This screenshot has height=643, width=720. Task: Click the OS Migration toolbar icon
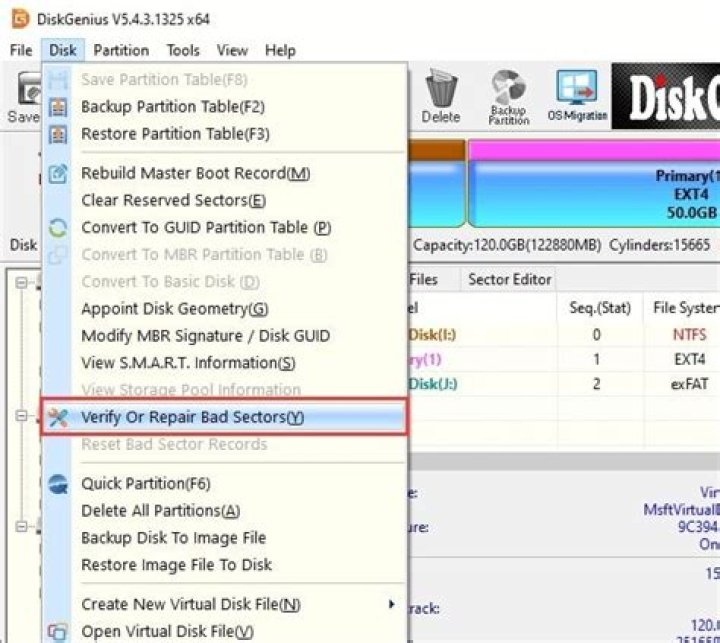577,88
